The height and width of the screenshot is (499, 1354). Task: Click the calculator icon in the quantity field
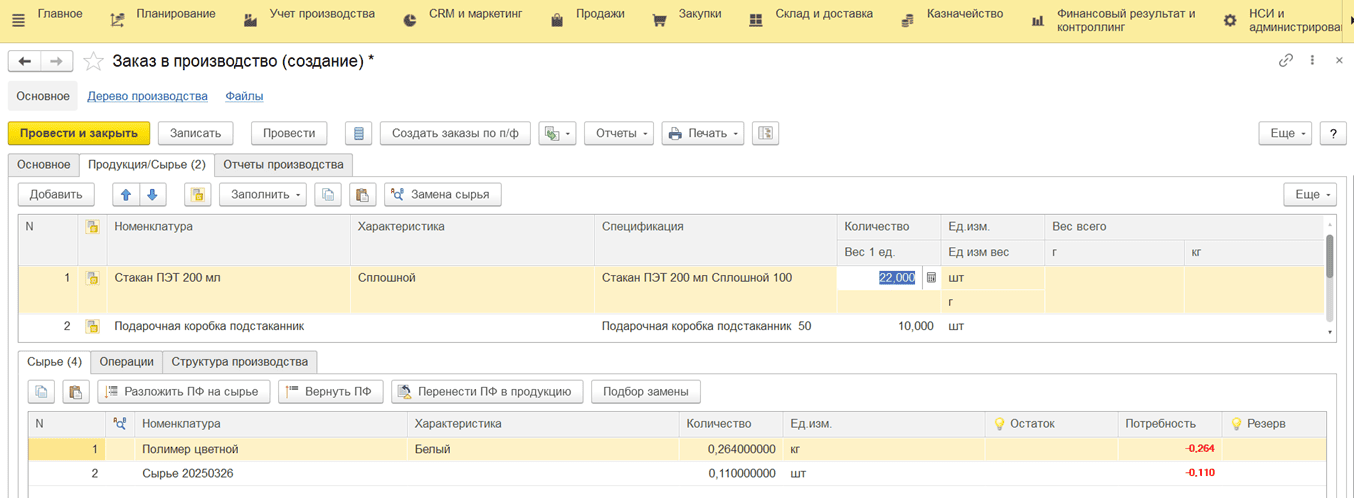[931, 278]
